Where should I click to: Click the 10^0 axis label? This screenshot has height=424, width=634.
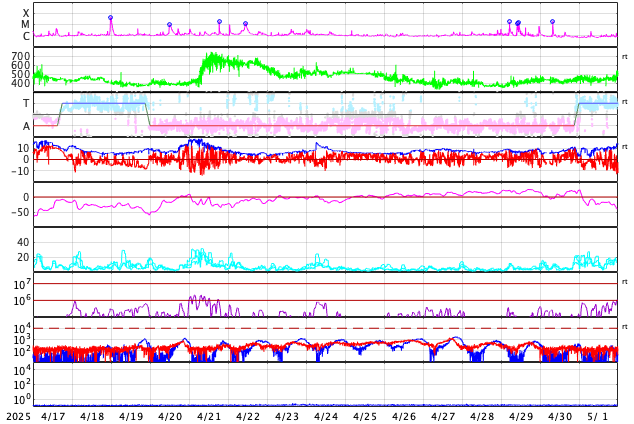coord(22,399)
